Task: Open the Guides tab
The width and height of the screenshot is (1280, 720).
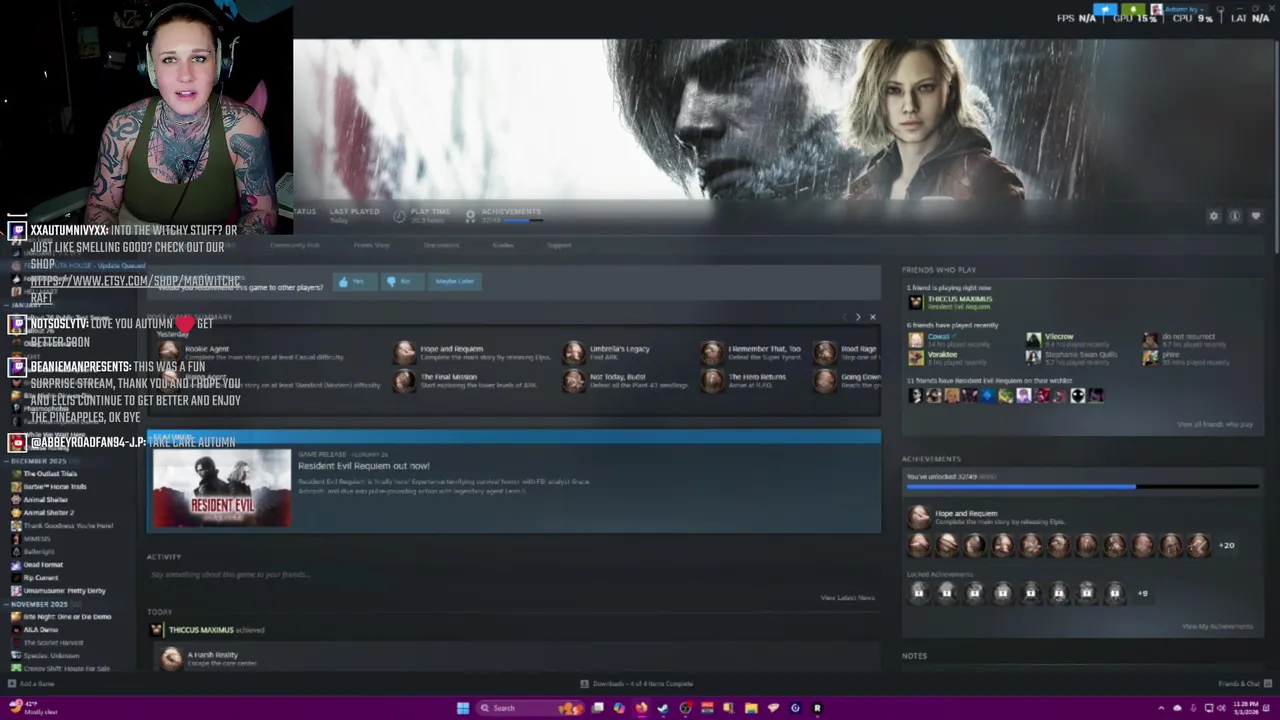Action: pos(503,245)
